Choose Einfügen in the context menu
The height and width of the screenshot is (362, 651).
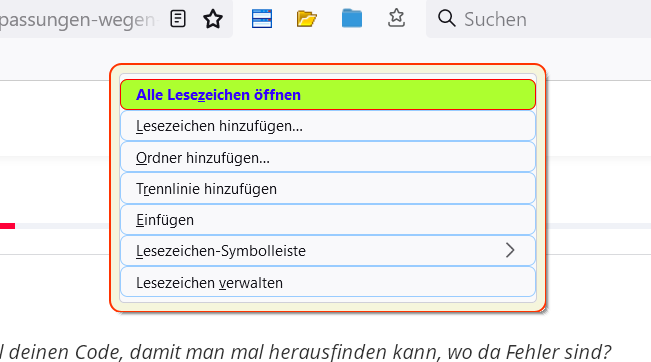[328, 220]
